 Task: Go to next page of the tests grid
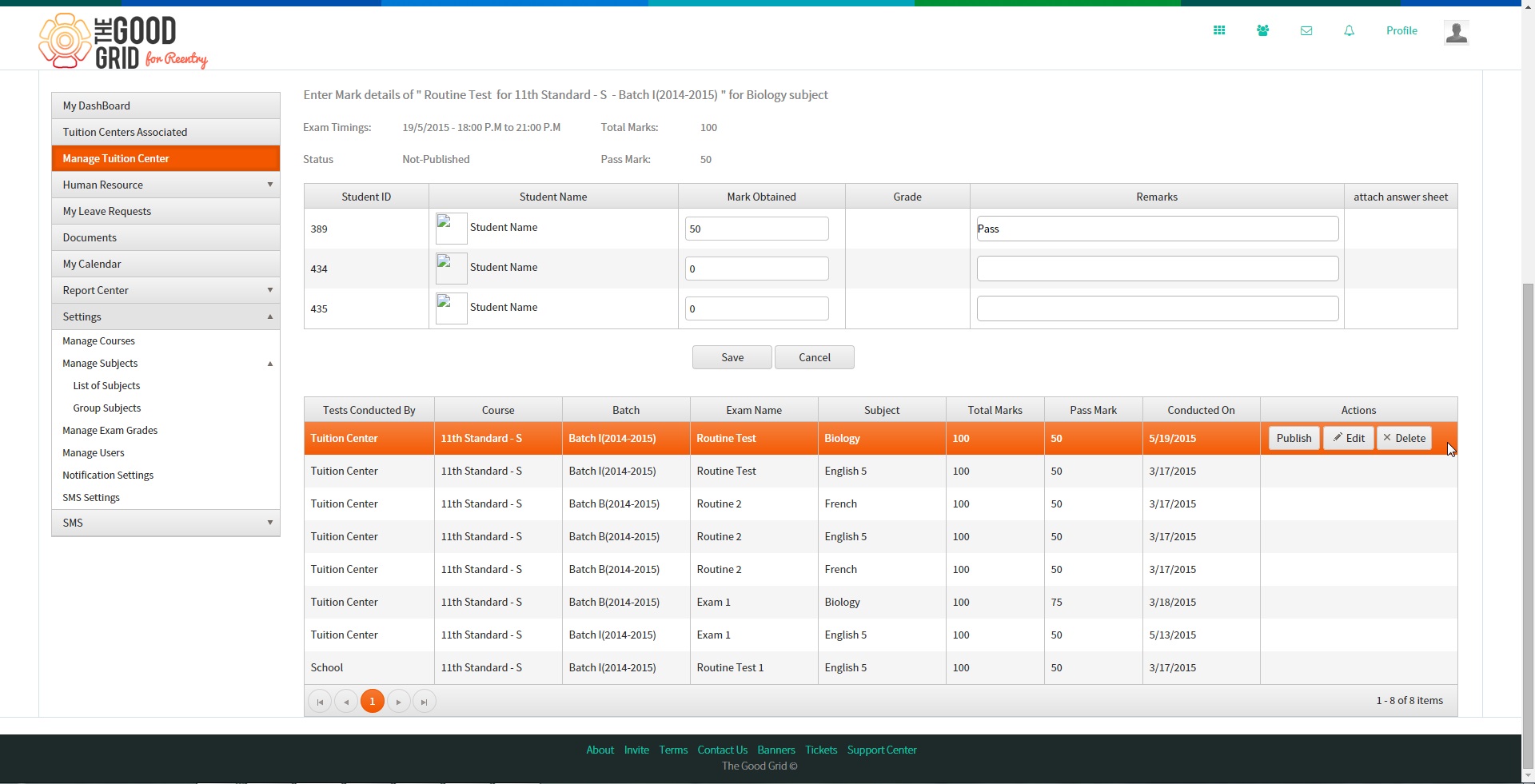[398, 702]
